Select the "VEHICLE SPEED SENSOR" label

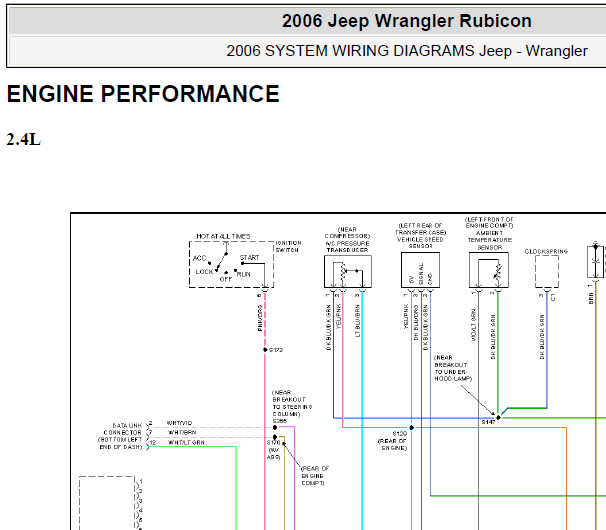click(x=420, y=243)
